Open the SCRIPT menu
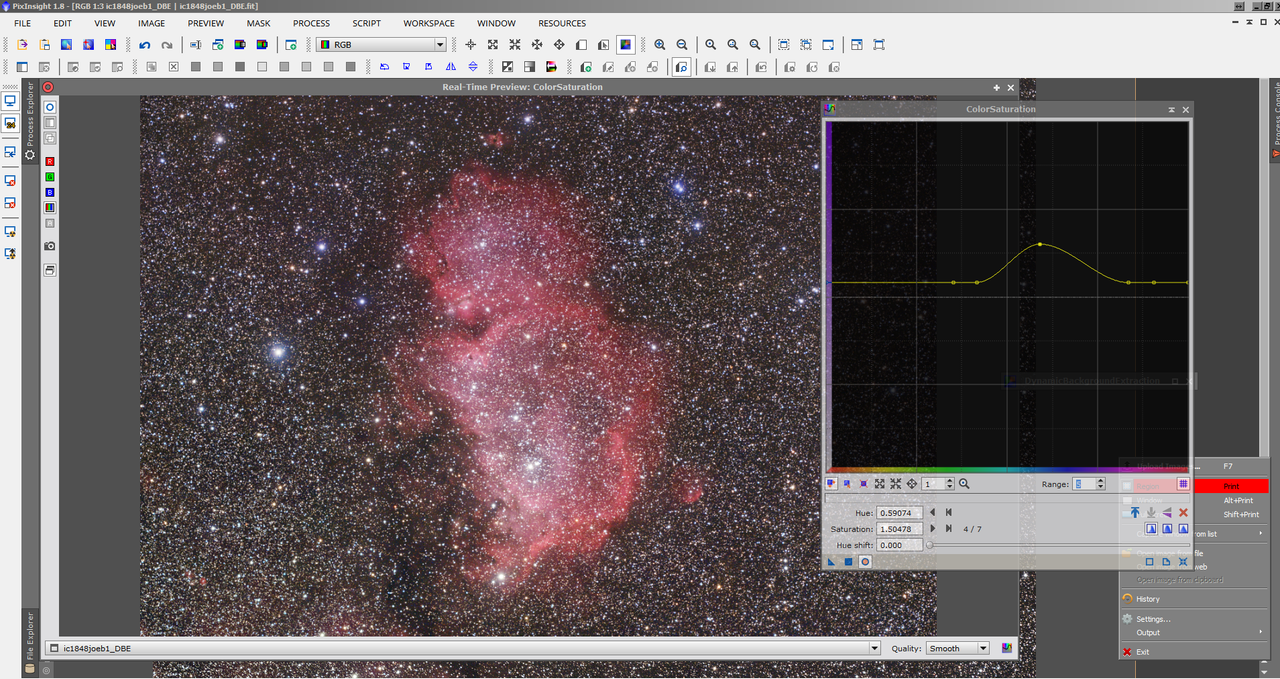 pyautogui.click(x=366, y=23)
